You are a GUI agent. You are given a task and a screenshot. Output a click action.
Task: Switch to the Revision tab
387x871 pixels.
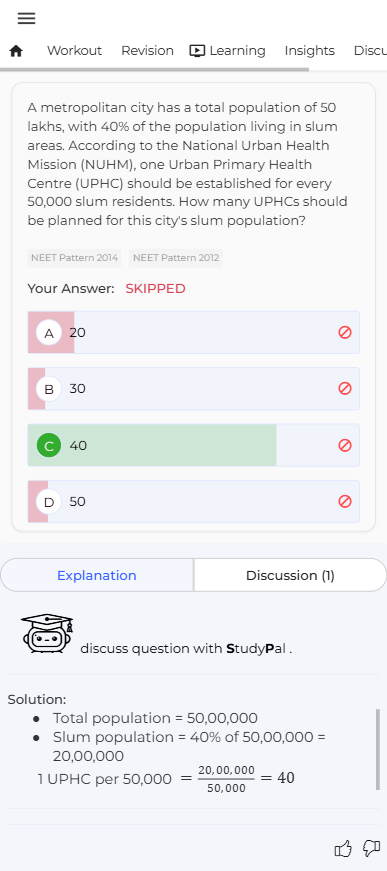[x=147, y=51]
